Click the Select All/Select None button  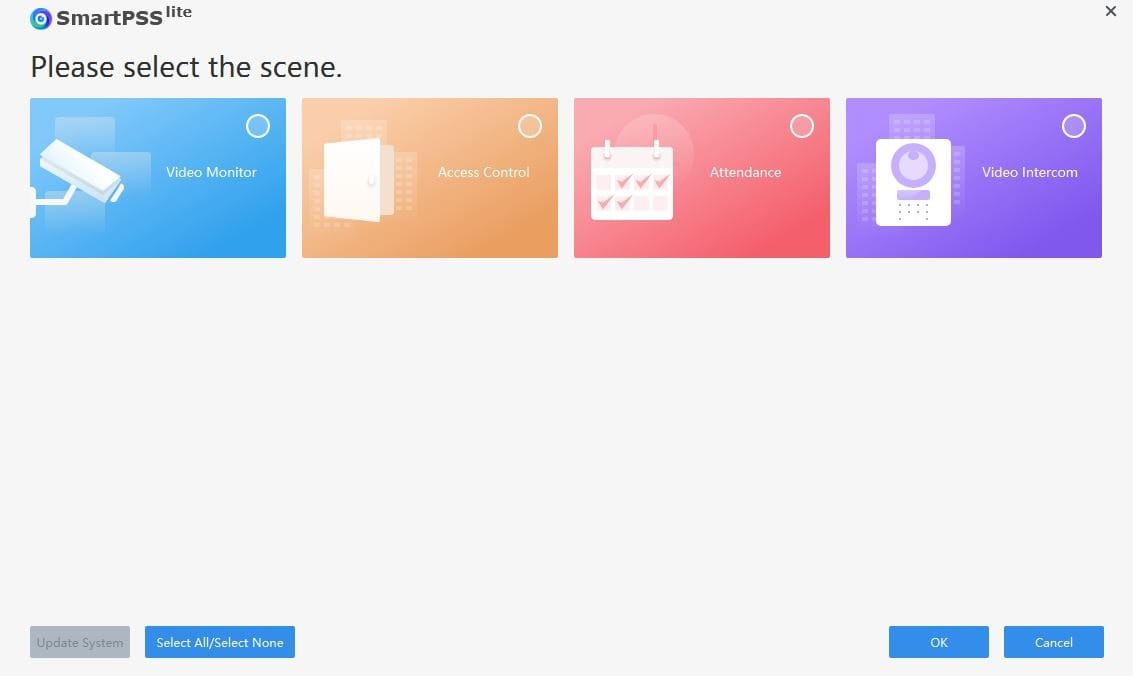tap(219, 642)
